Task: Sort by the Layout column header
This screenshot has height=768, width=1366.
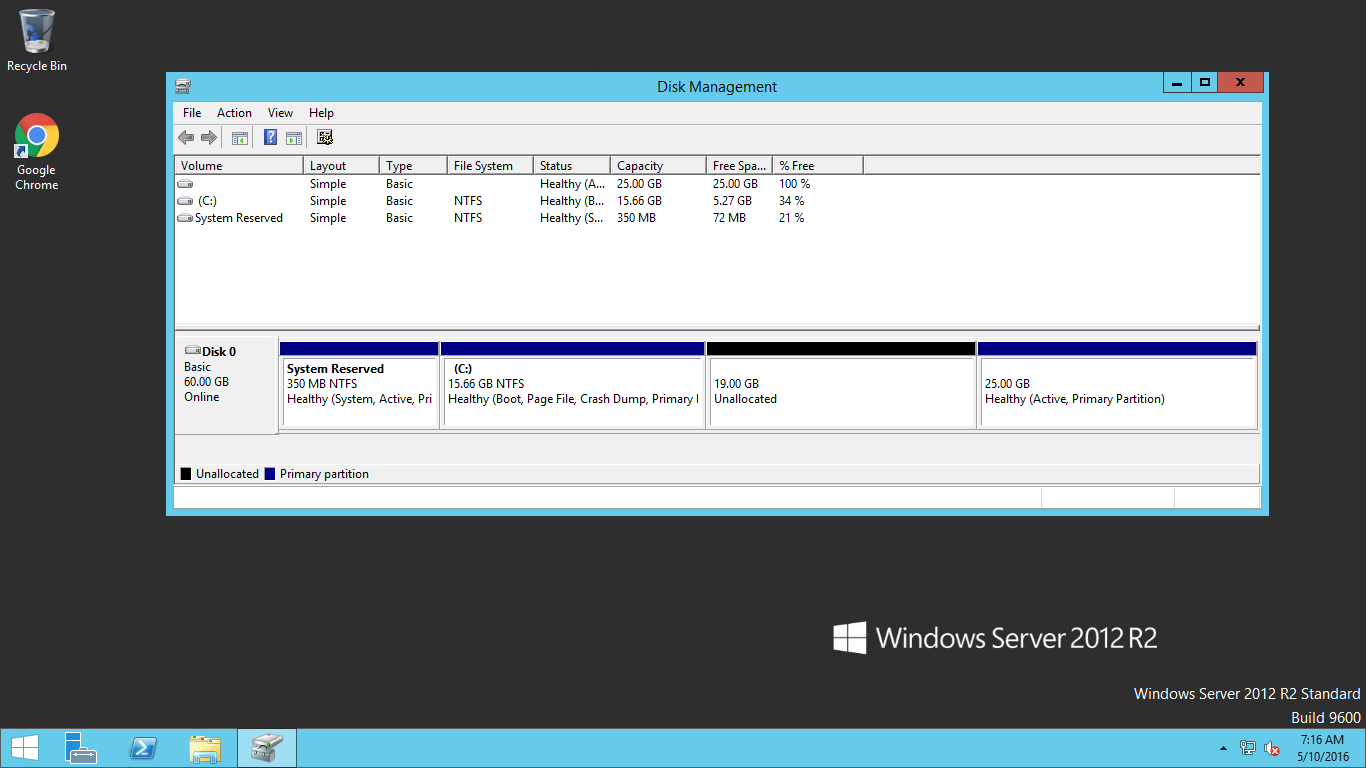Action: point(342,166)
